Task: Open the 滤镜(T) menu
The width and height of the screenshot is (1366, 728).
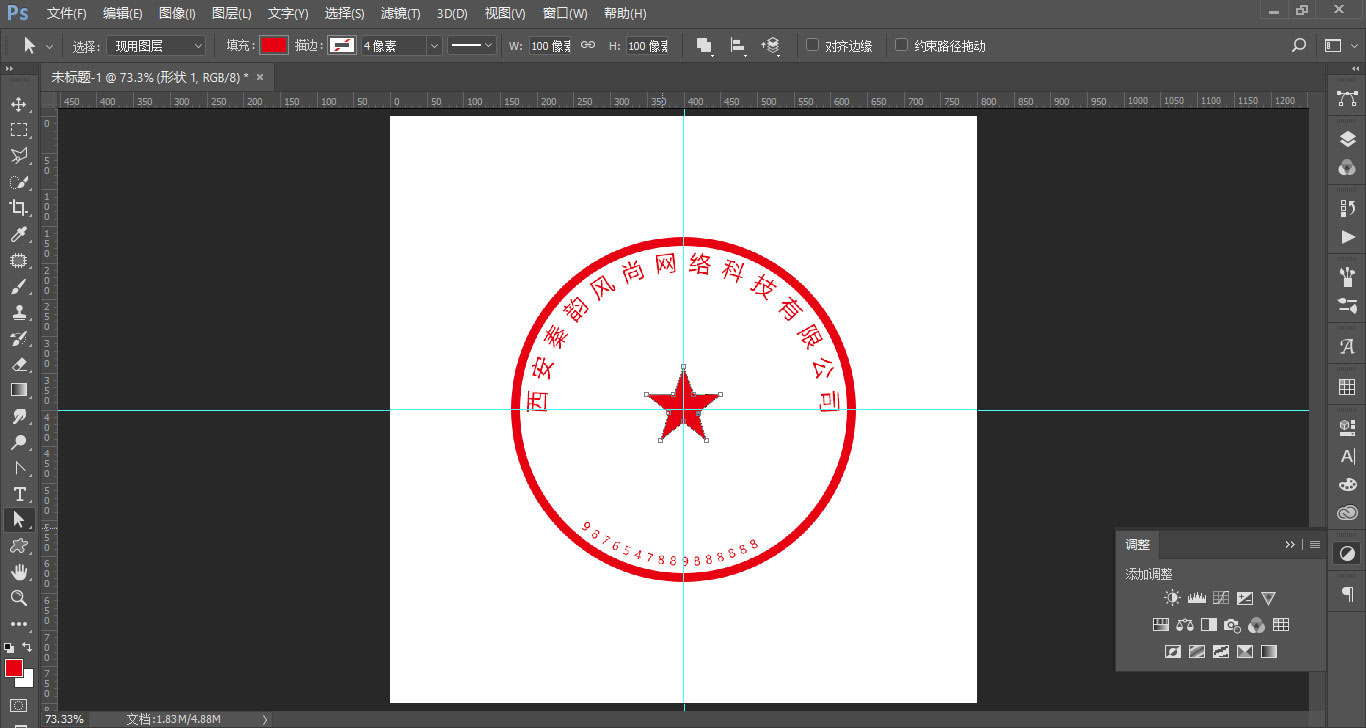Action: click(400, 14)
